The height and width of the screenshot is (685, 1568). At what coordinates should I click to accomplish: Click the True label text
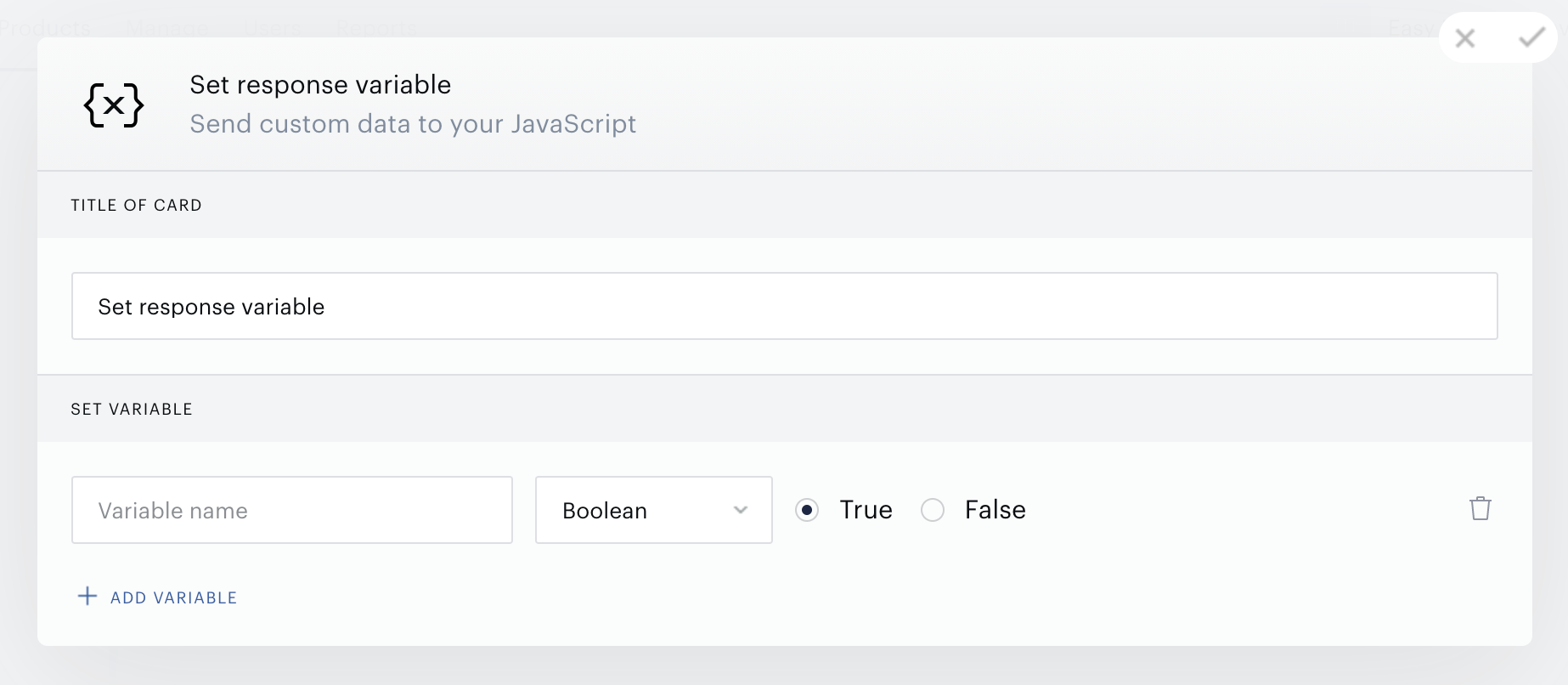click(x=866, y=510)
